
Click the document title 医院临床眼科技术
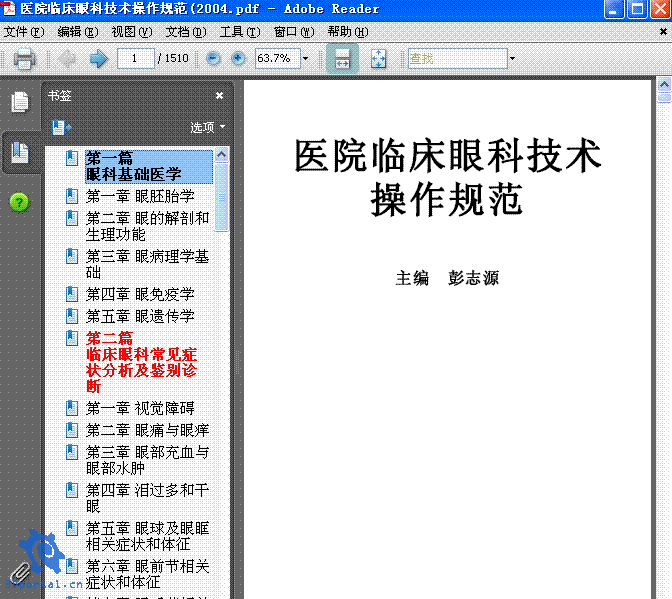coord(447,156)
